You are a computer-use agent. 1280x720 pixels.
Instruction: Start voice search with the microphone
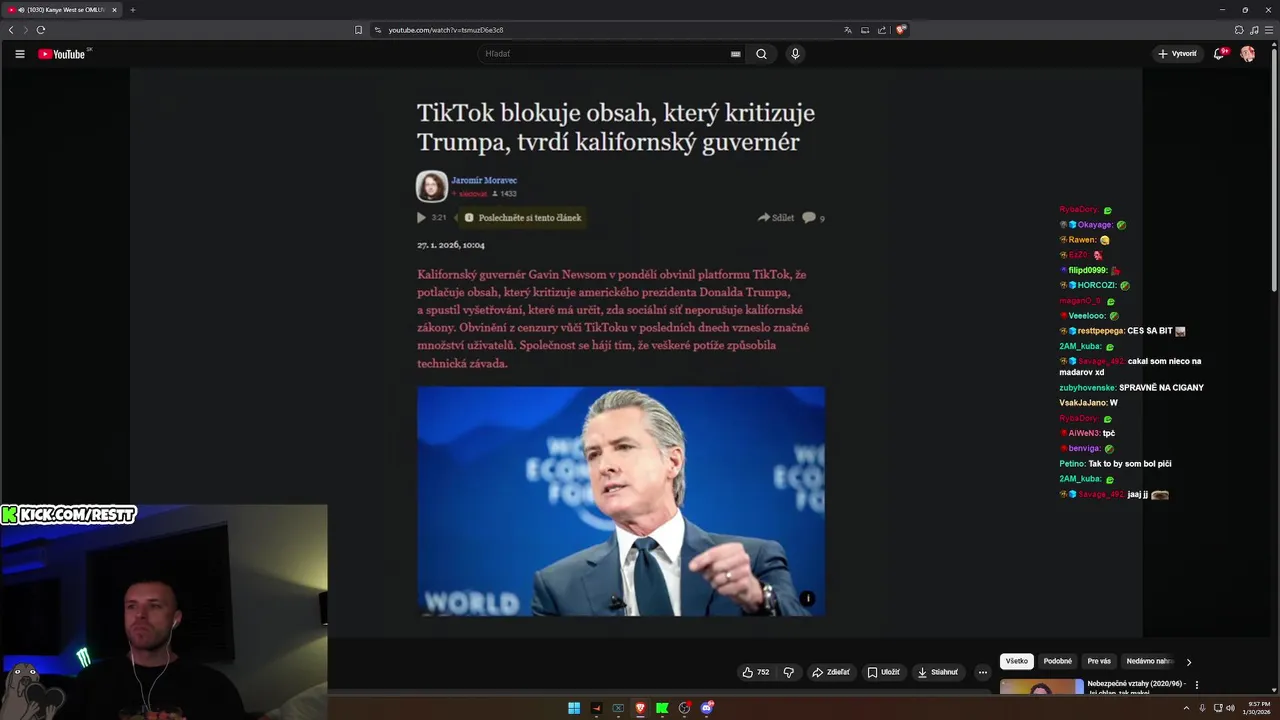(795, 54)
